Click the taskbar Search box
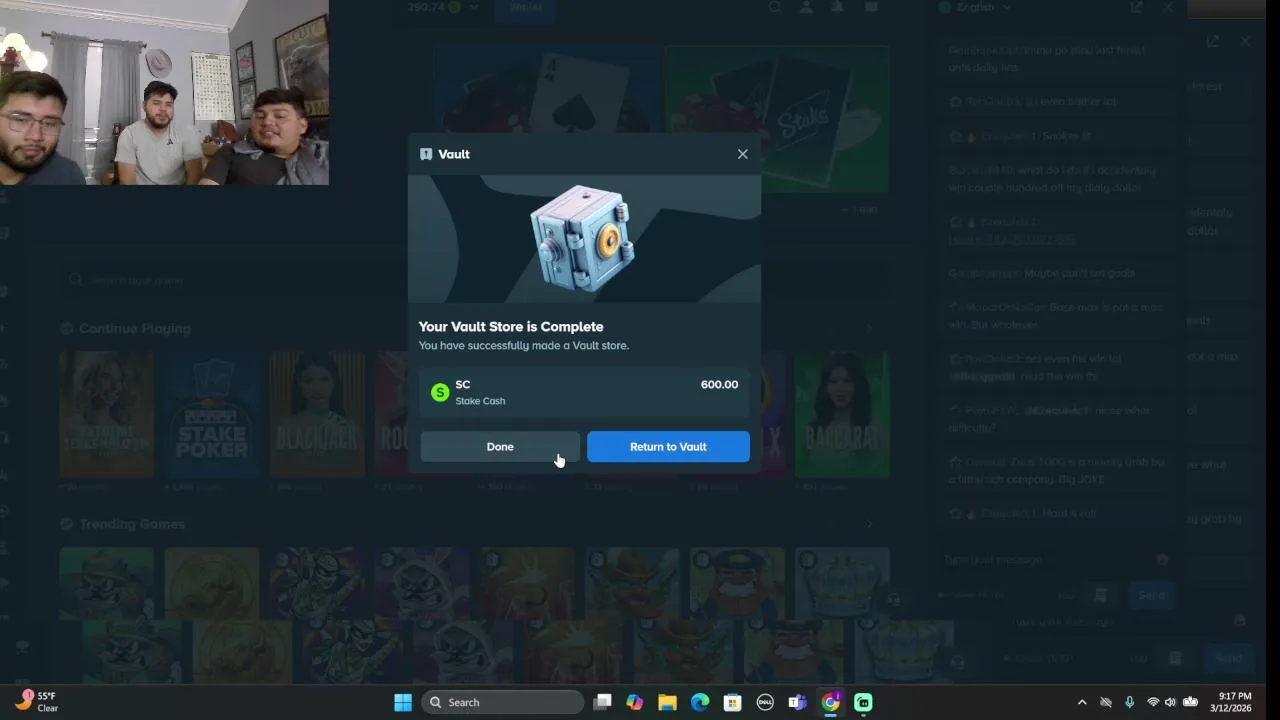Viewport: 1280px width, 720px height. click(503, 702)
